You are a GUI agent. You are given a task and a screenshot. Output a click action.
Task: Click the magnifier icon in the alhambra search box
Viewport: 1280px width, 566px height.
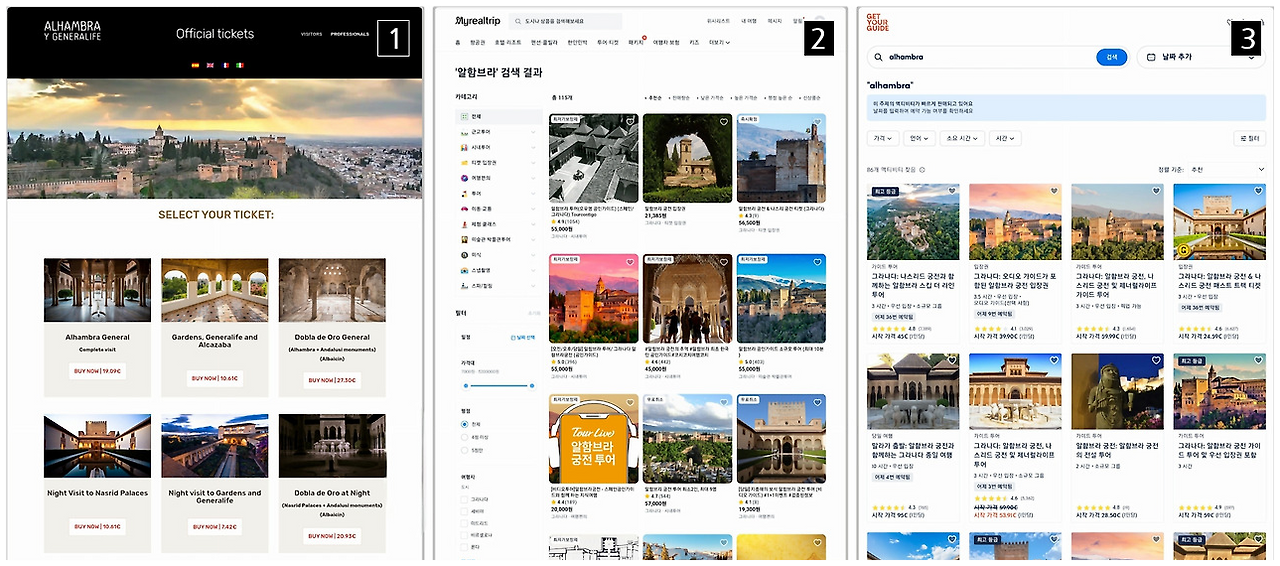pyautogui.click(x=879, y=57)
